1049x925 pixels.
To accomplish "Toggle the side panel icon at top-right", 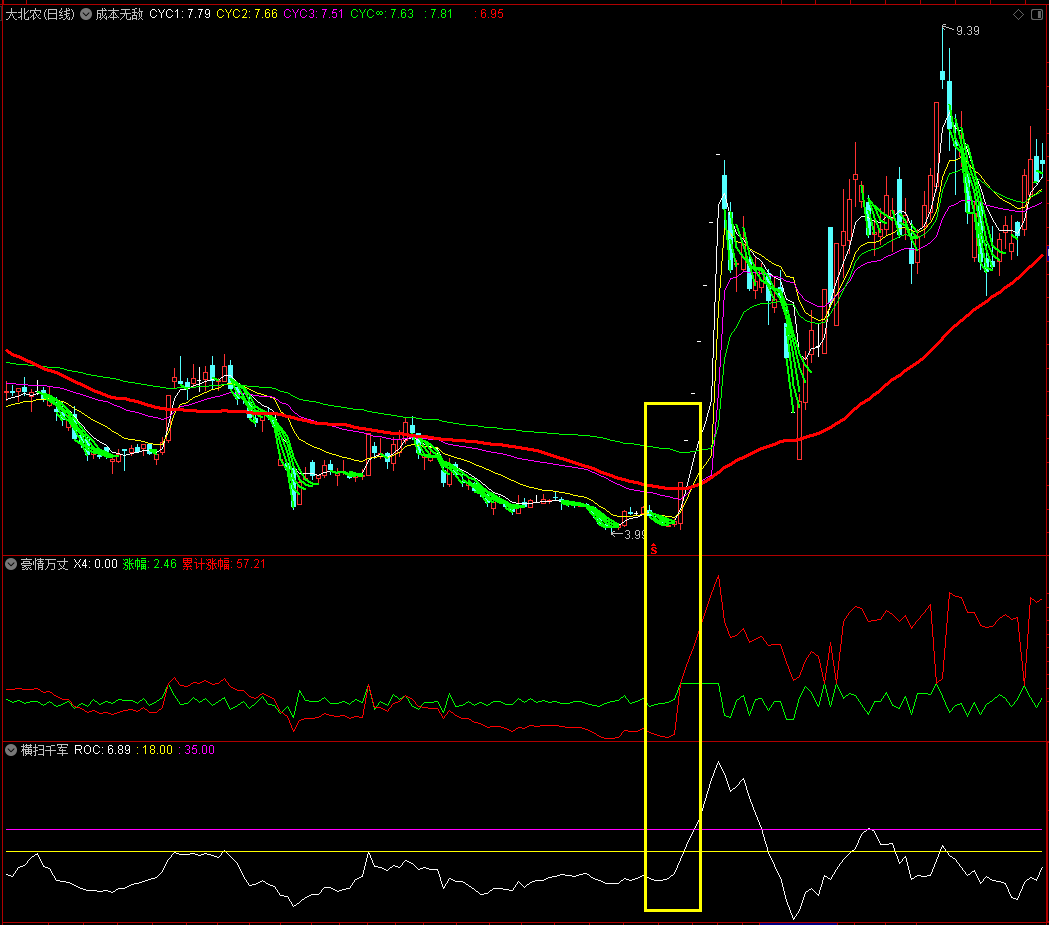I will coord(1036,14).
